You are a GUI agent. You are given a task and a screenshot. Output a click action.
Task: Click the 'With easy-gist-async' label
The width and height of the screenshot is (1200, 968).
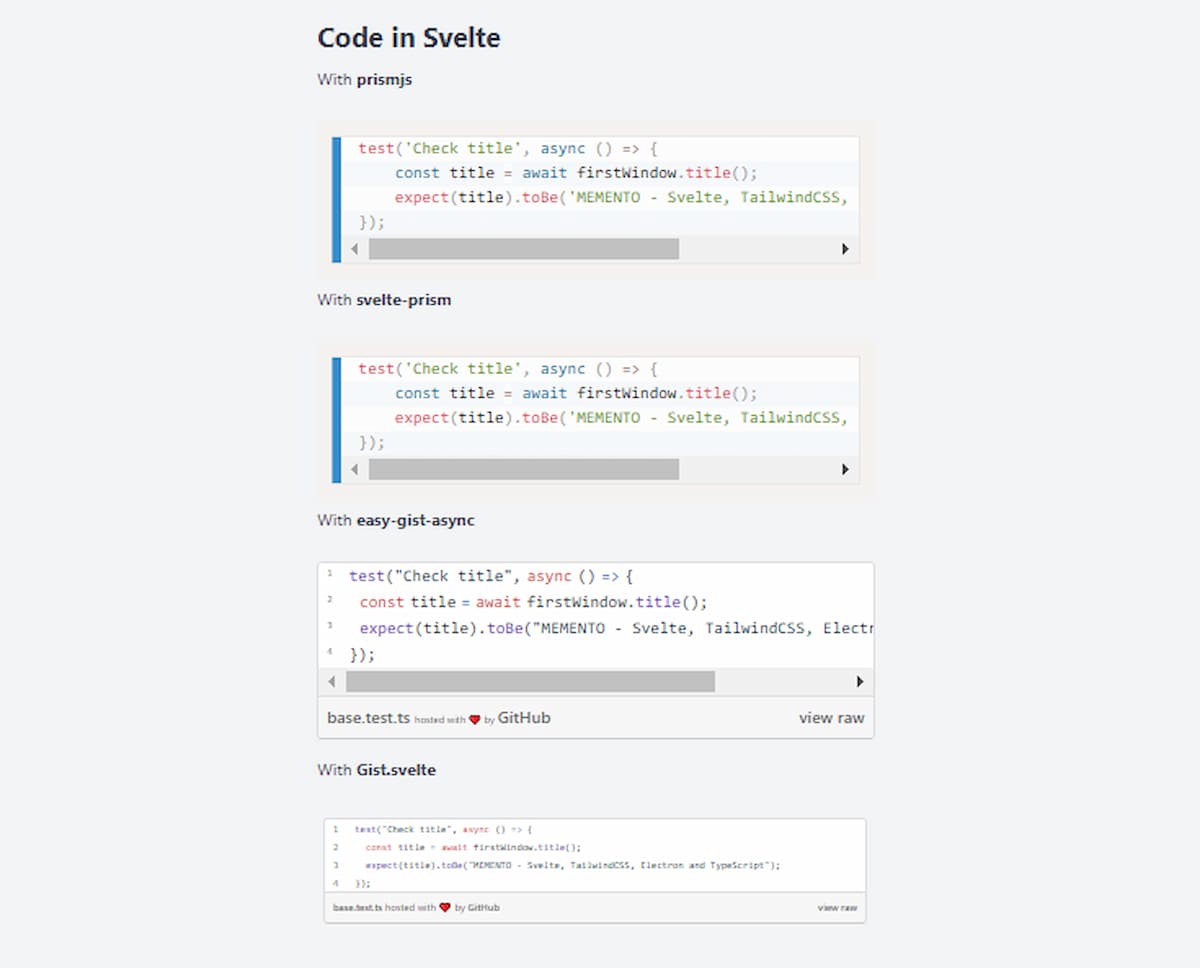(x=396, y=520)
